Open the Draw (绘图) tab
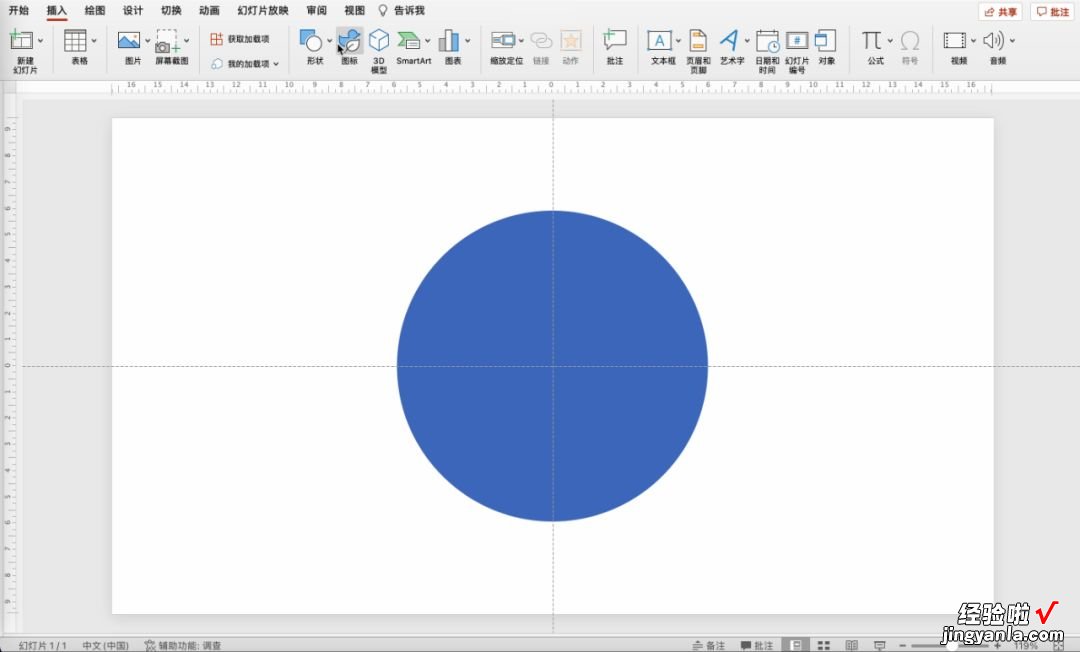This screenshot has width=1080, height=652. (95, 10)
